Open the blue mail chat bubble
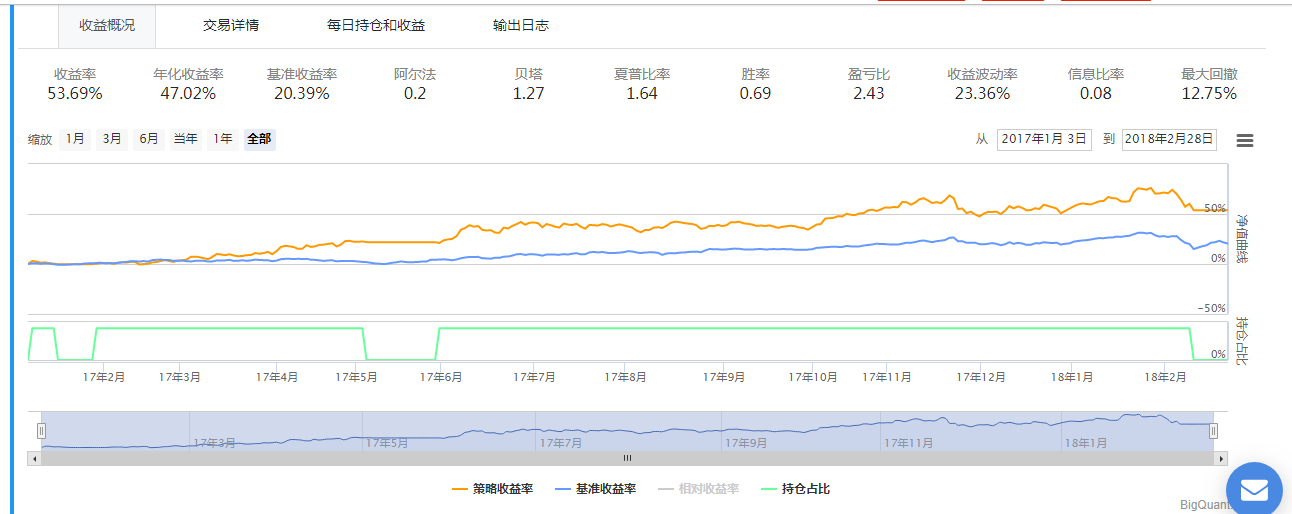 (1254, 489)
